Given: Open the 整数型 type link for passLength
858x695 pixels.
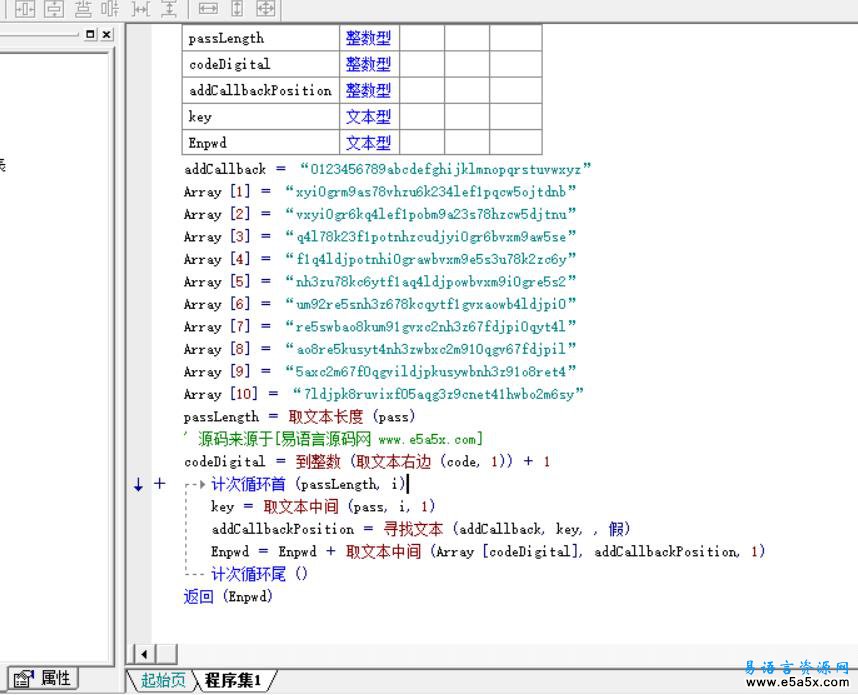Looking at the screenshot, I should (x=368, y=38).
